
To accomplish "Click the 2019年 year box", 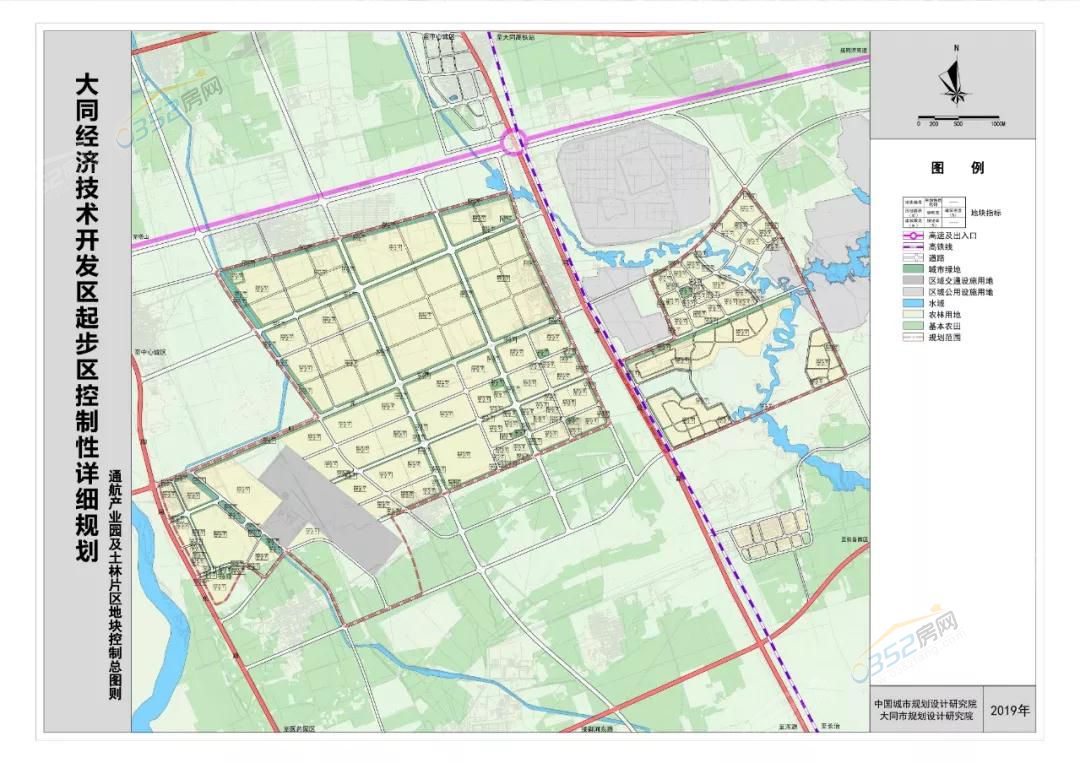I will 1009,710.
